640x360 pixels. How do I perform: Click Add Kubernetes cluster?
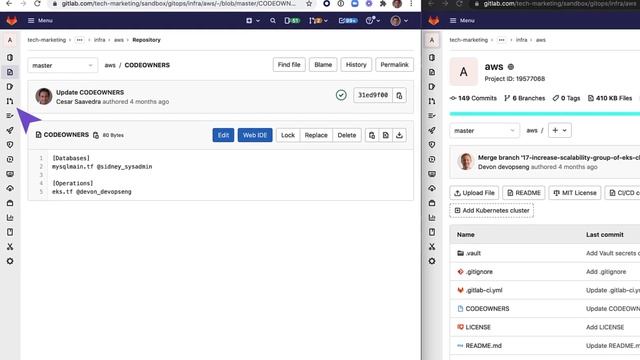point(491,211)
